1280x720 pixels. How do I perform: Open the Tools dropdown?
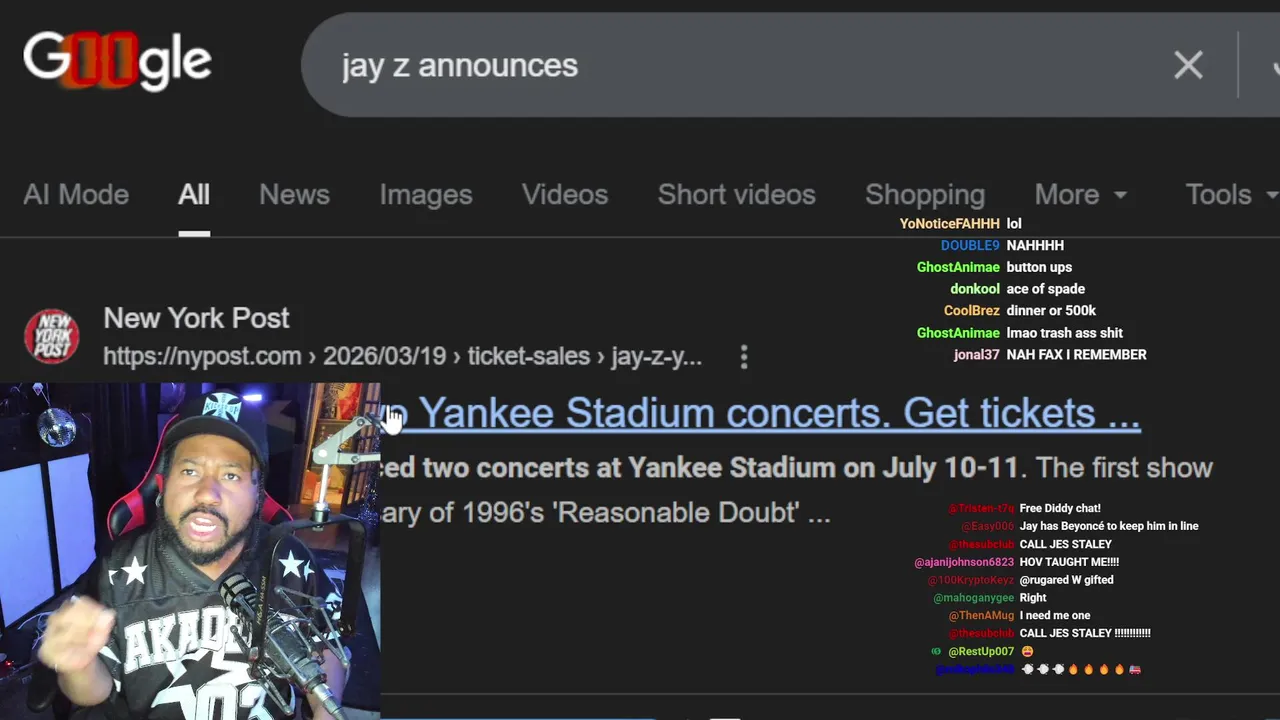1232,194
